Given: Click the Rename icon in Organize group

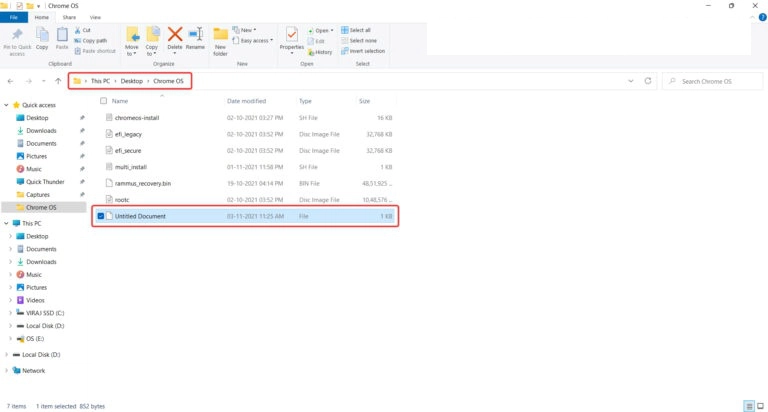Looking at the screenshot, I should [x=195, y=38].
